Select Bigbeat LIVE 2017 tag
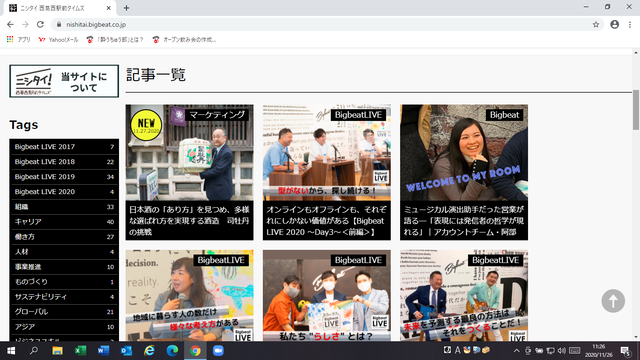This screenshot has width=640, height=360. coord(64,147)
